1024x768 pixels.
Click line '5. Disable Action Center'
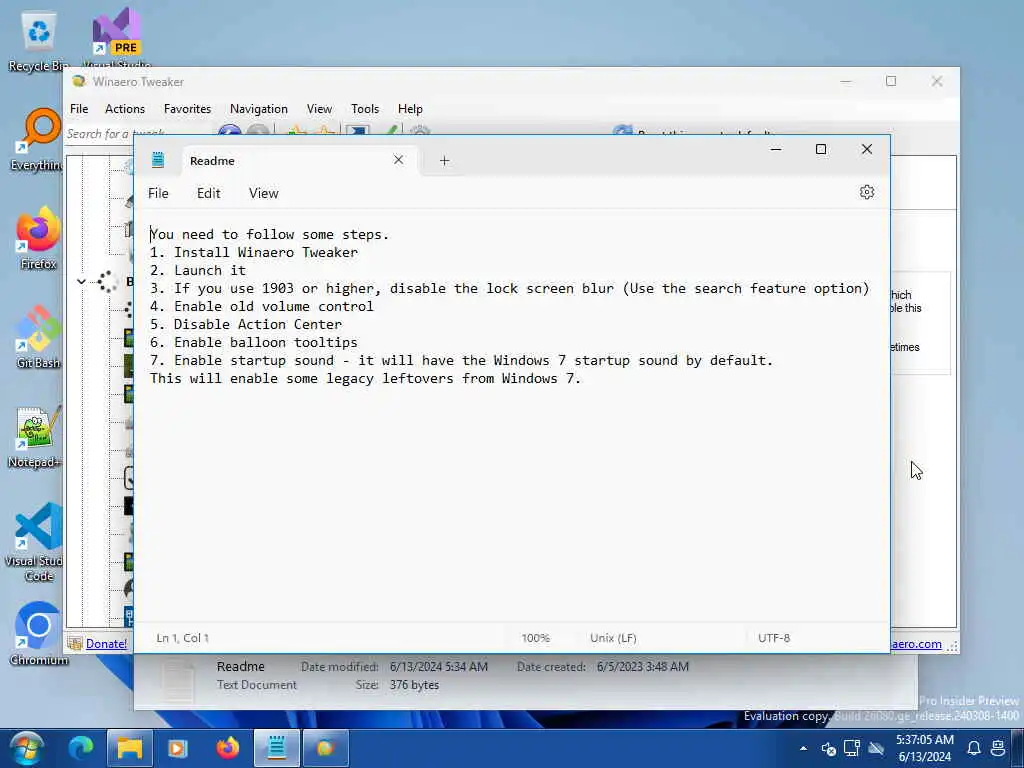(246, 325)
